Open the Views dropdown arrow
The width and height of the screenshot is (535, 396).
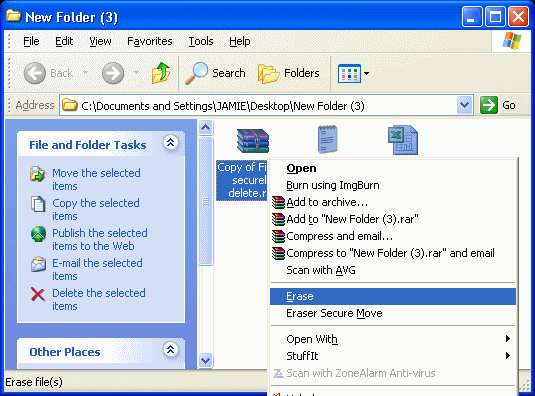[366, 73]
